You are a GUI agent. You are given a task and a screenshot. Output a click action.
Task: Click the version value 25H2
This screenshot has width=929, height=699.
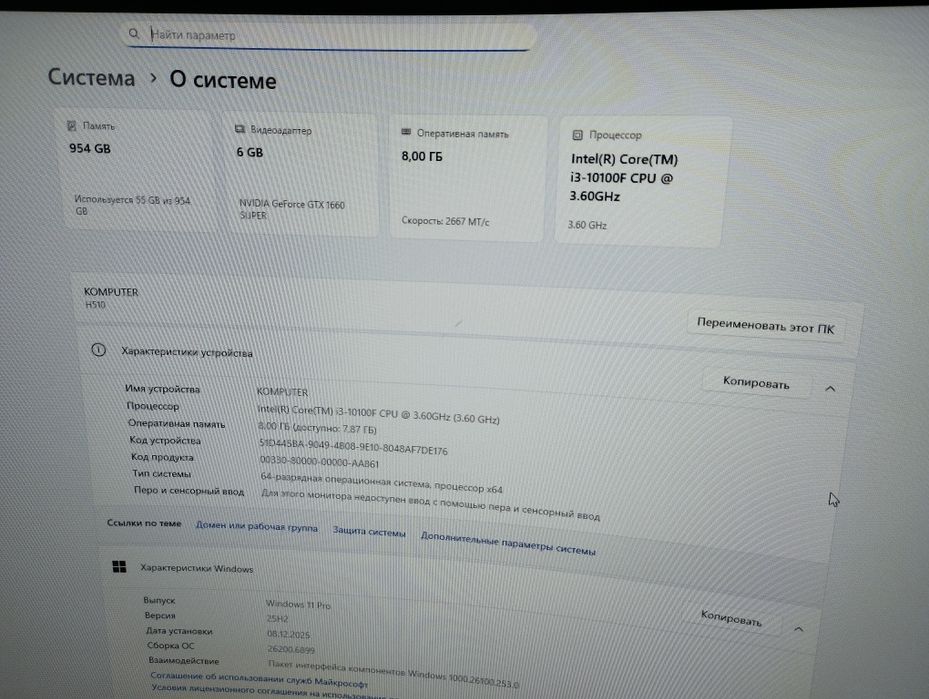[277, 618]
